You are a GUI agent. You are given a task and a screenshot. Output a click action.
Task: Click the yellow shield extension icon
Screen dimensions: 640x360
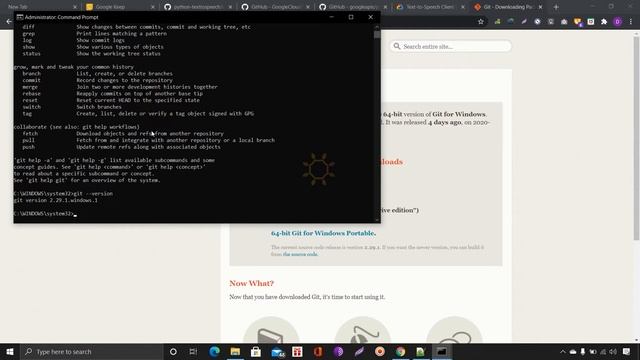[578, 22]
